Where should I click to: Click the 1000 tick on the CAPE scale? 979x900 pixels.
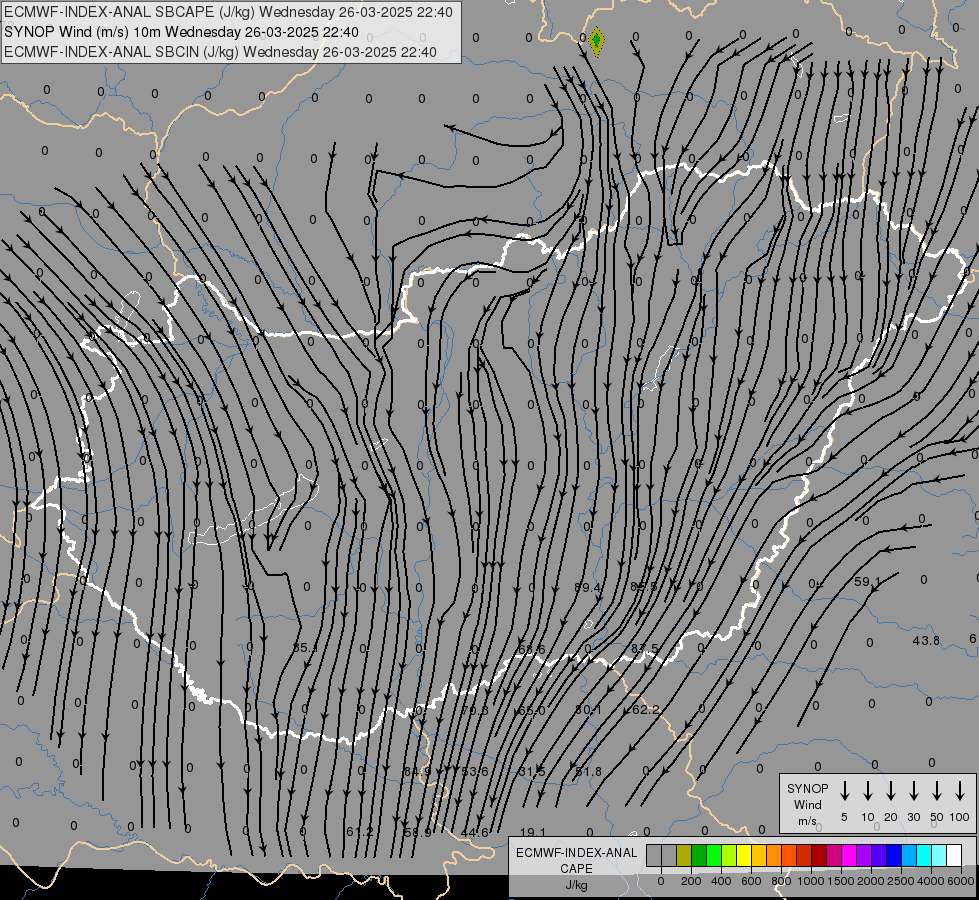[x=810, y=881]
